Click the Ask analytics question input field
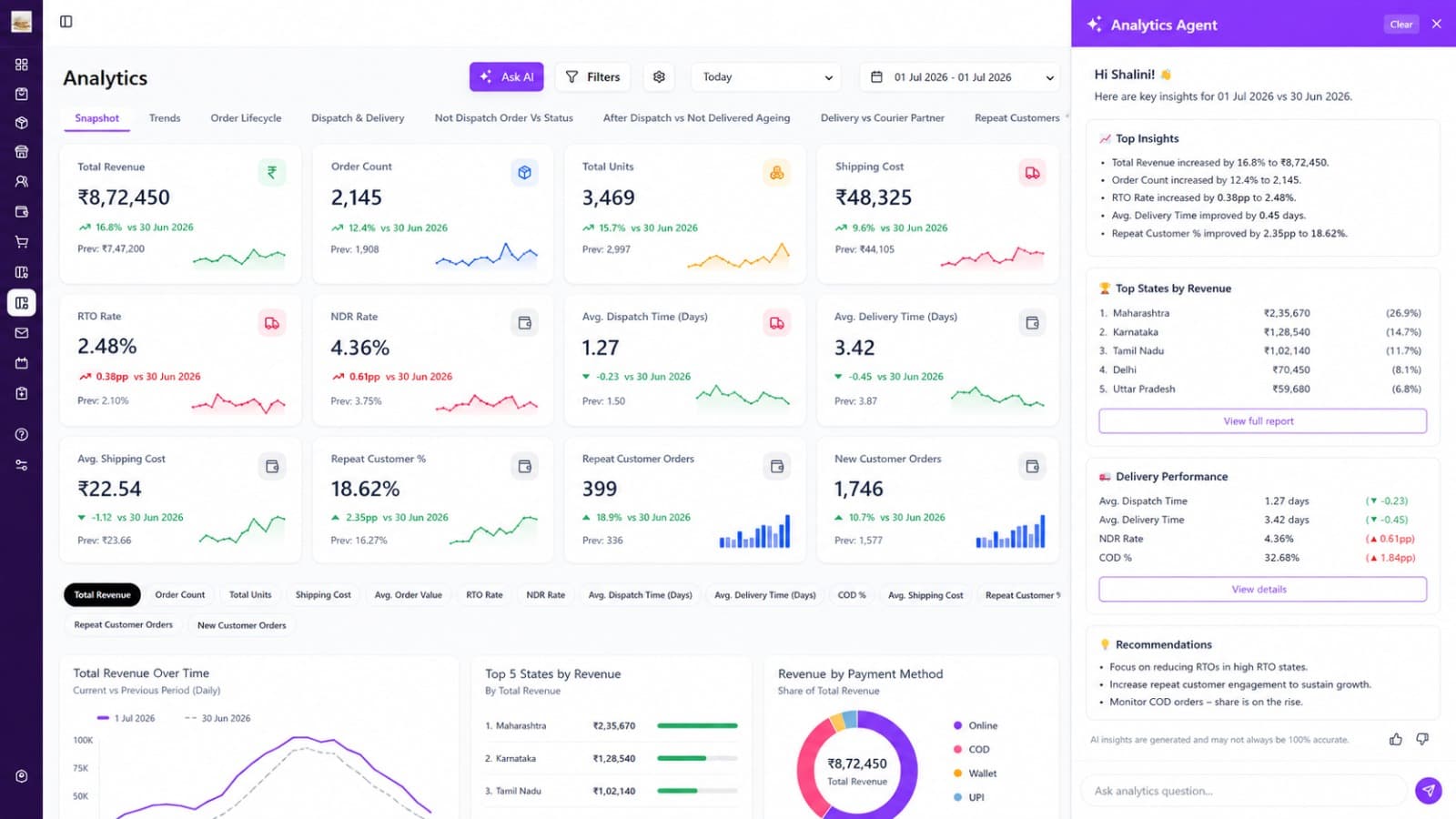Viewport: 1456px width, 819px height. [x=1244, y=791]
